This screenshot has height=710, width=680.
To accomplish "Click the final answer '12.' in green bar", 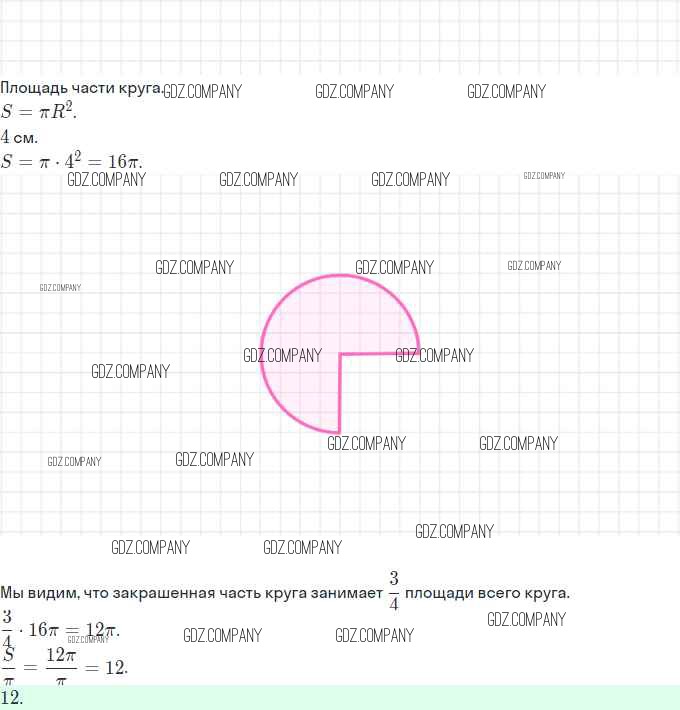I will (x=12, y=698).
